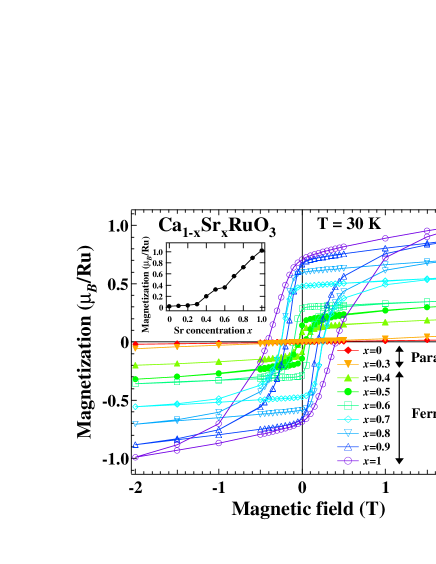Click the 'T = 30 K' temperature label
Viewport: 436px width, 564px height.
pyautogui.click(x=349, y=224)
